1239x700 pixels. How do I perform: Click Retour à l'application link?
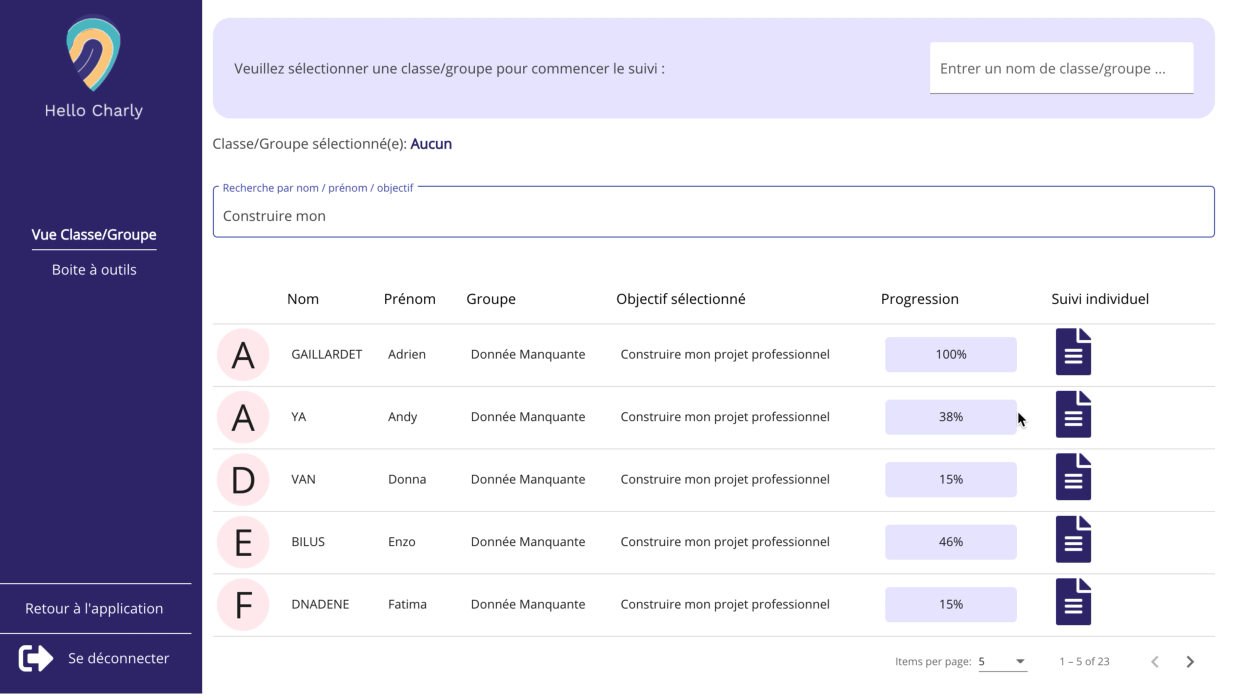[94, 608]
